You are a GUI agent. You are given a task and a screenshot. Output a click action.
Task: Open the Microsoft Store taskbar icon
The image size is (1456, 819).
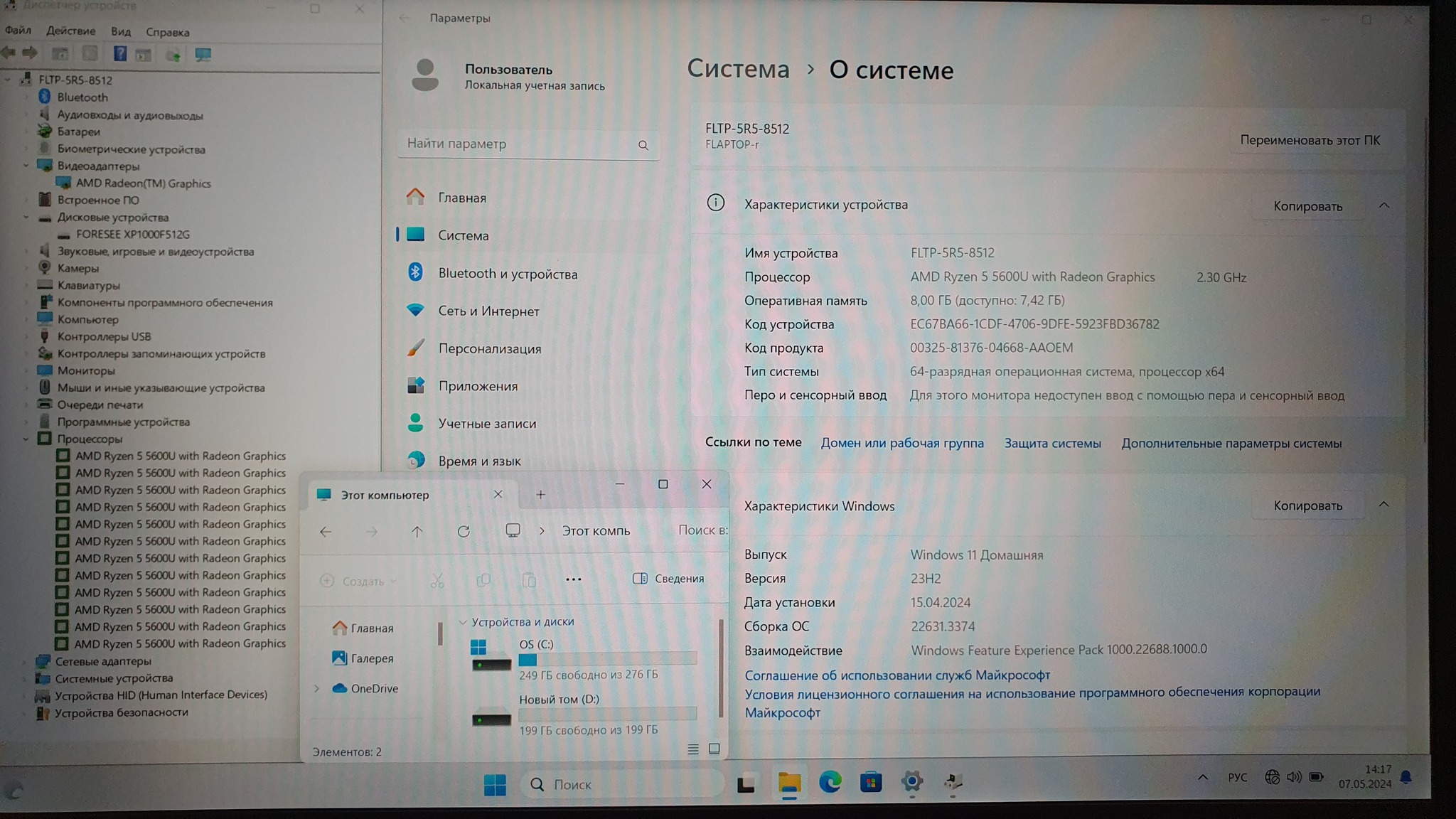pos(871,783)
